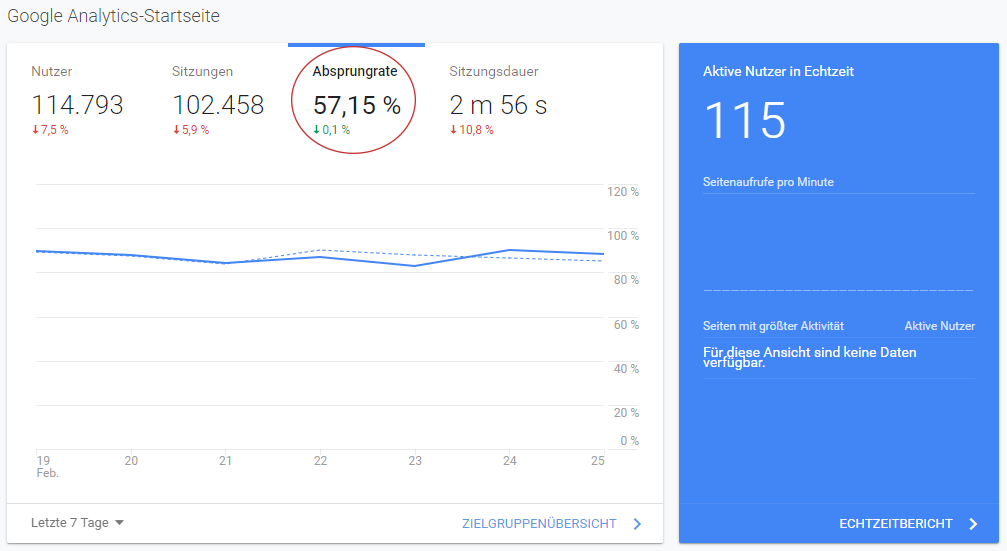Click the red down arrow under Nutzer
This screenshot has height=551, width=1007.
35,130
